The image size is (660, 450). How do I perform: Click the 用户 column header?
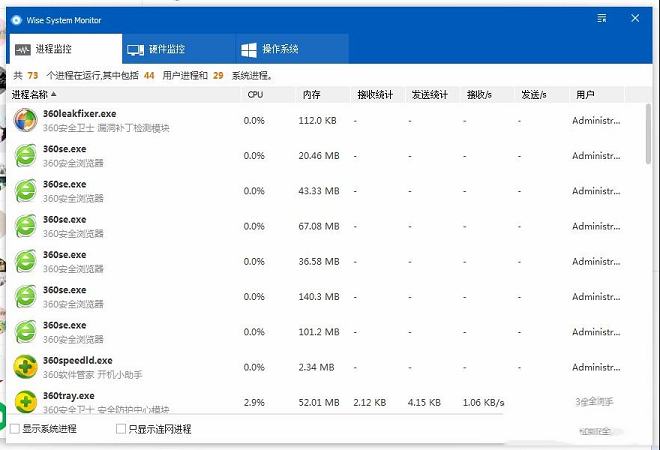[585, 95]
